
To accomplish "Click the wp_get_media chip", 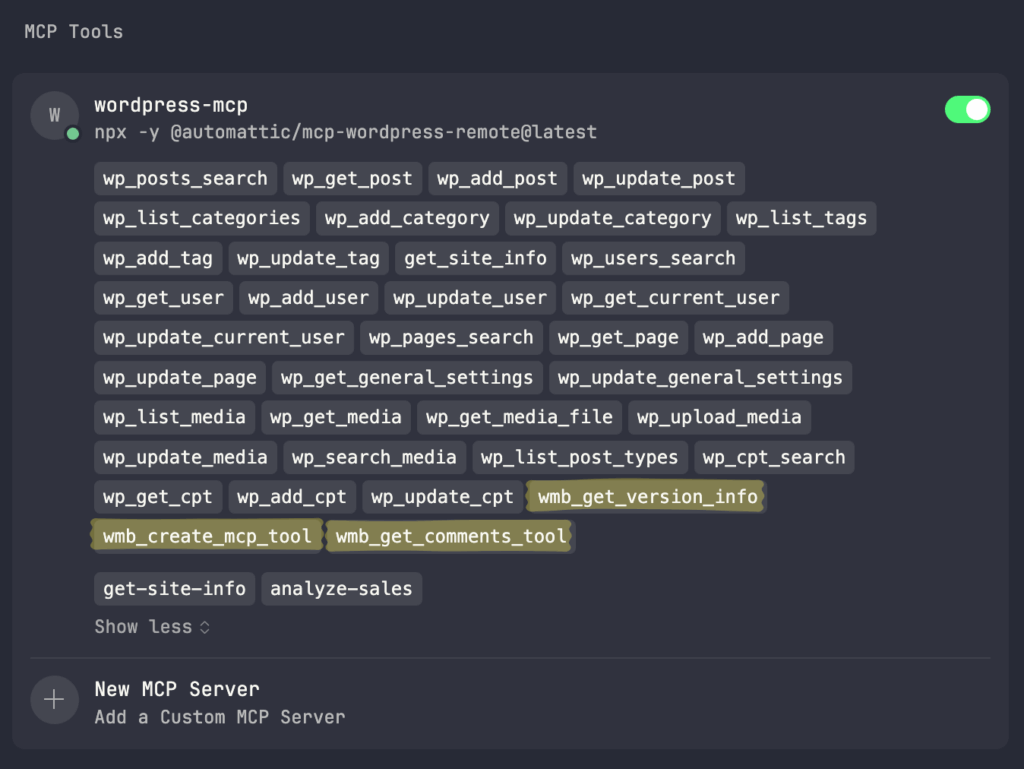I will tap(336, 417).
